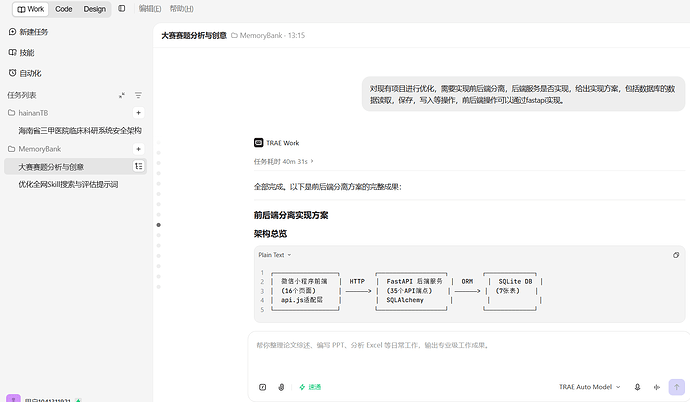The image size is (690, 402).
Task: Click the TRAE Work agent icon
Action: pos(258,143)
